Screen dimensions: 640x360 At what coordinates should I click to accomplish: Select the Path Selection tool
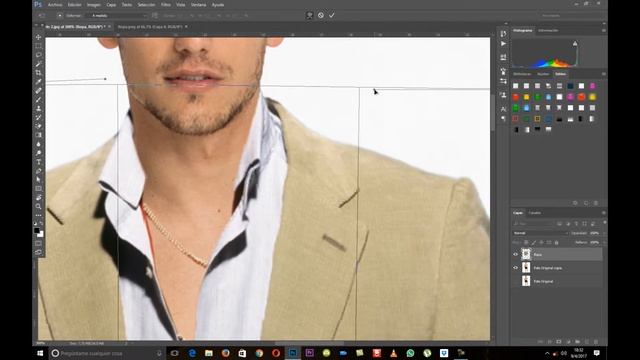pyautogui.click(x=38, y=180)
